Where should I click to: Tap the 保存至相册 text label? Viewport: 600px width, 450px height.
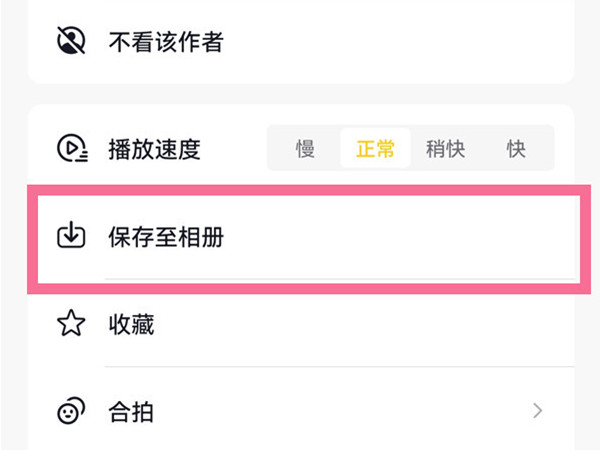164,238
